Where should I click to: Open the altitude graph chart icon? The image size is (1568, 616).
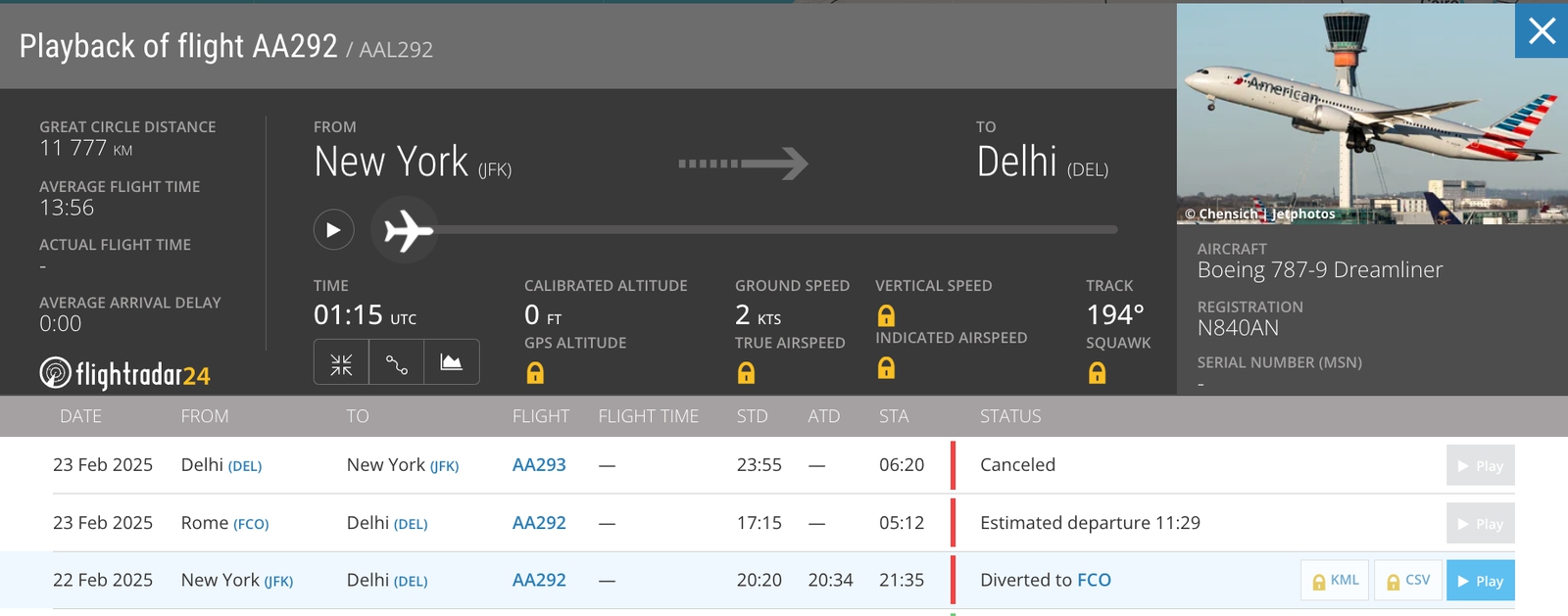[452, 363]
